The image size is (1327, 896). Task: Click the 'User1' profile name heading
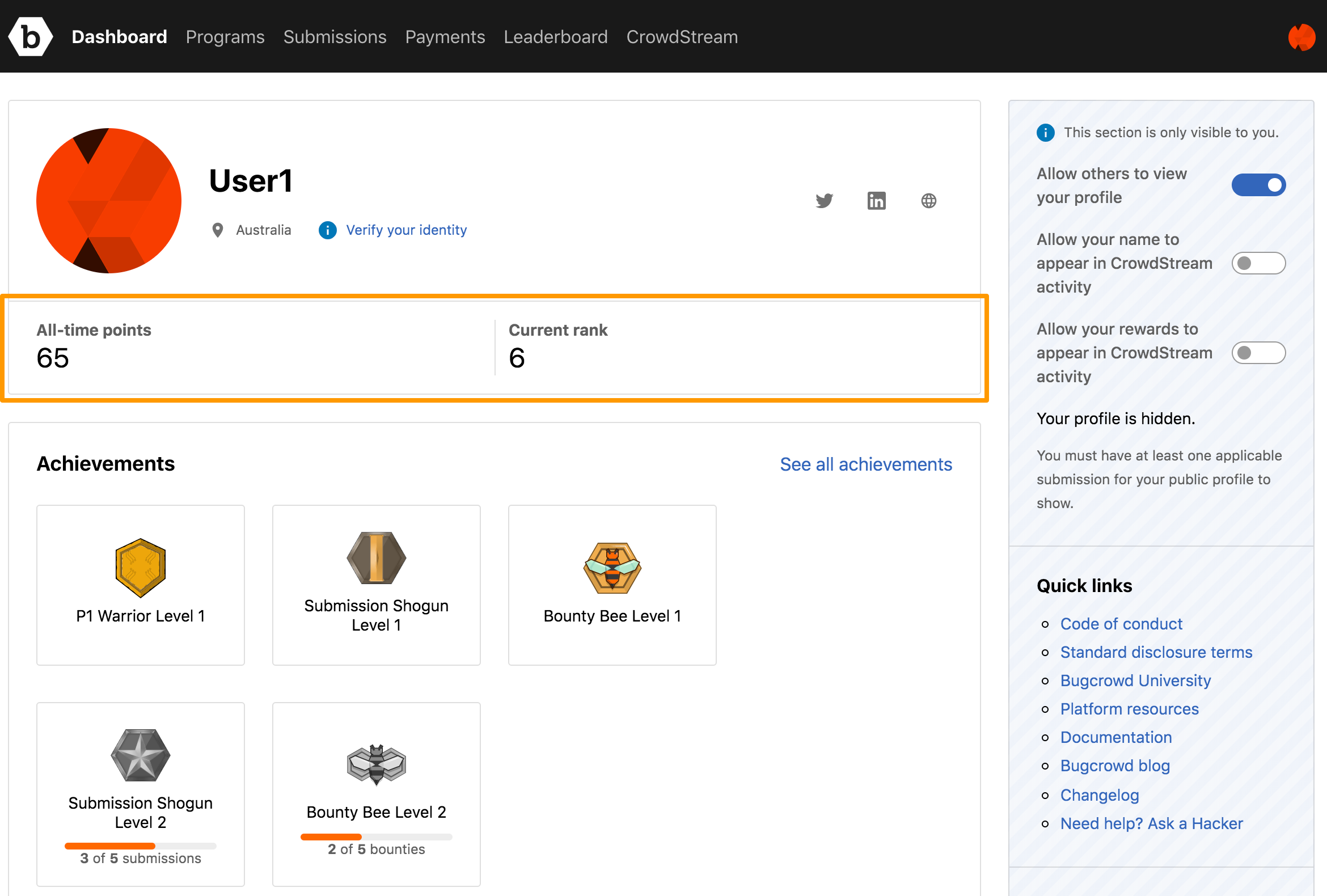(251, 181)
